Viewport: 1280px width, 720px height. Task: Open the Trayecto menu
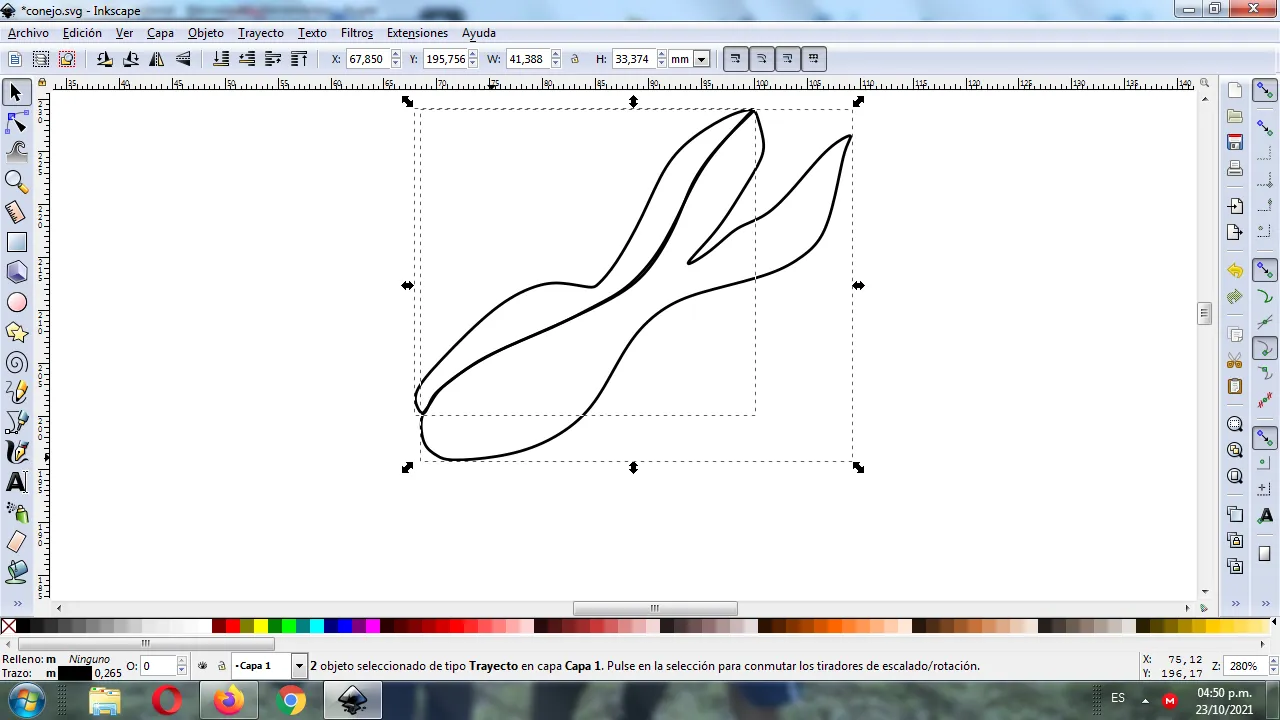coord(261,33)
